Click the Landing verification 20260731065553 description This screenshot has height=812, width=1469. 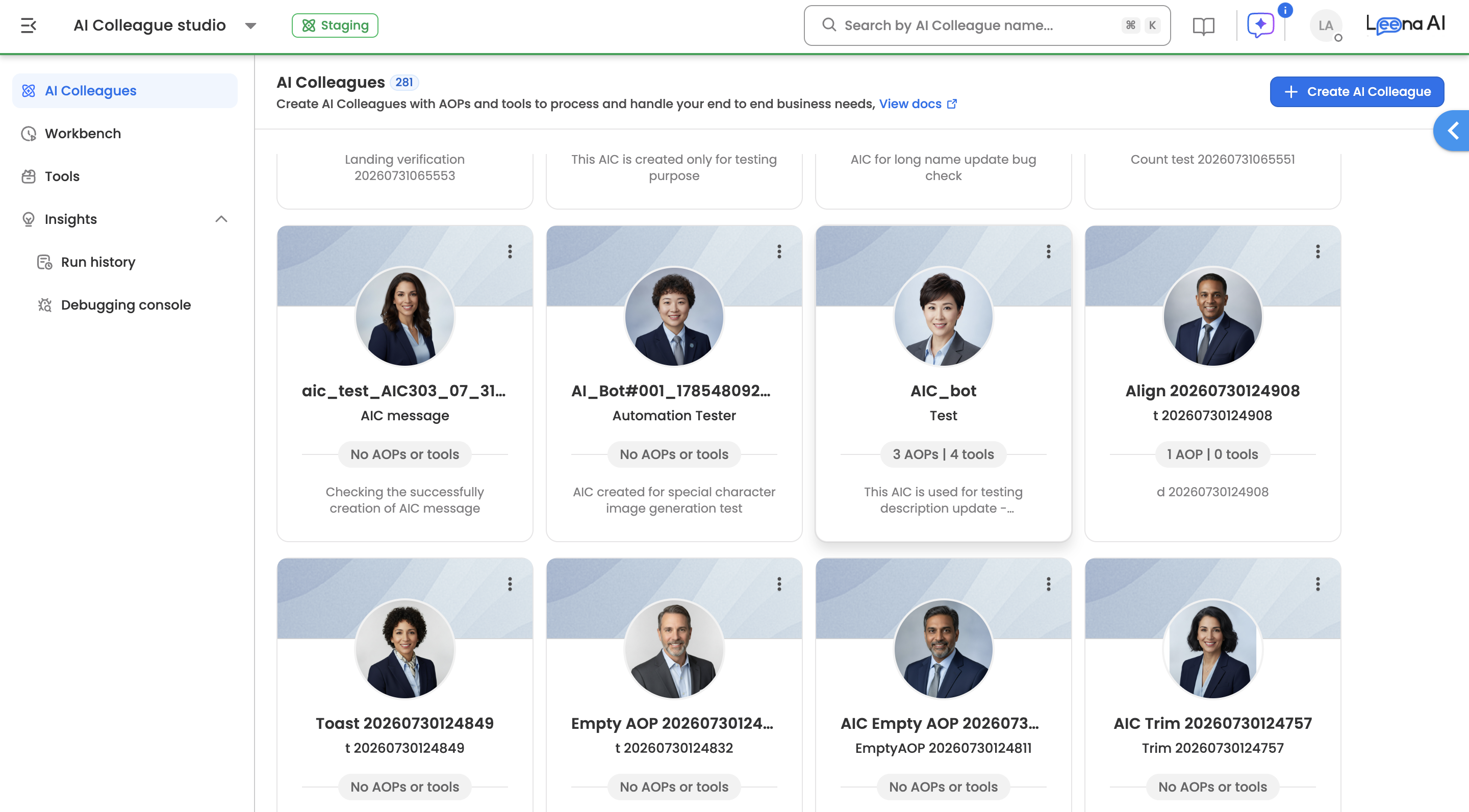coord(405,167)
